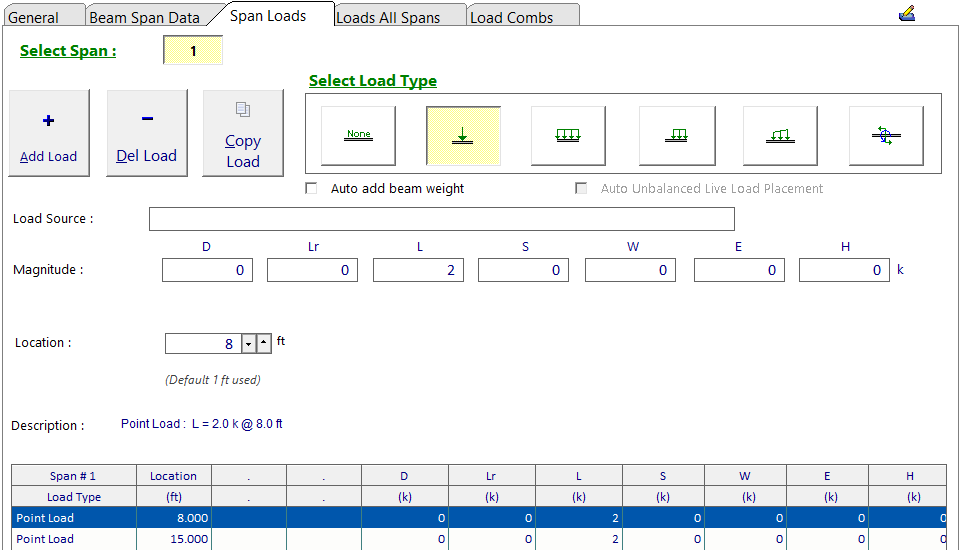Choose the full uniform distributed load icon
Viewport: 962px width, 550px height.
pyautogui.click(x=568, y=135)
